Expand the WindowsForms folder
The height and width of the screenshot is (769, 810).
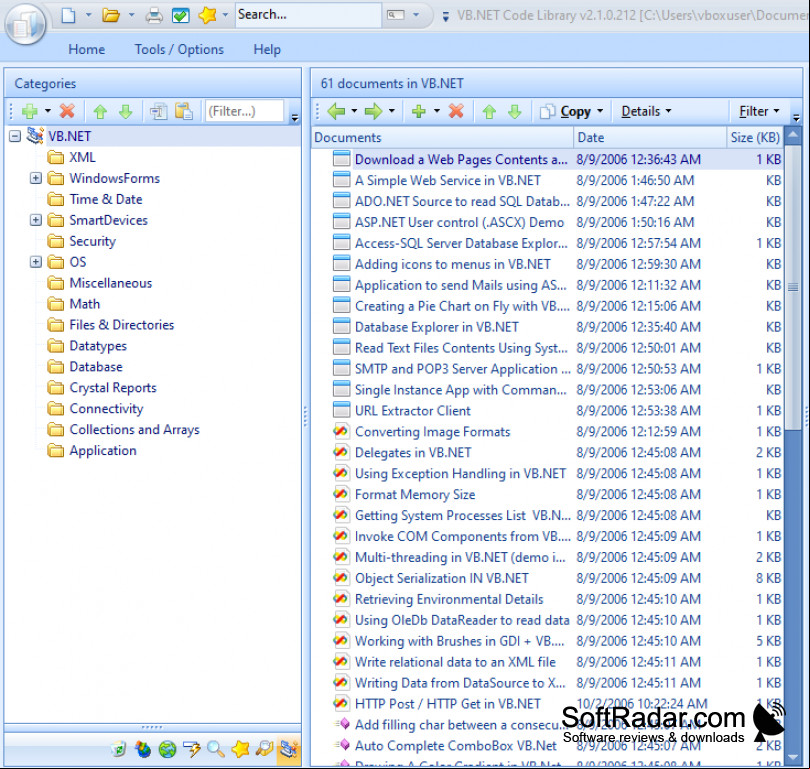(36, 178)
